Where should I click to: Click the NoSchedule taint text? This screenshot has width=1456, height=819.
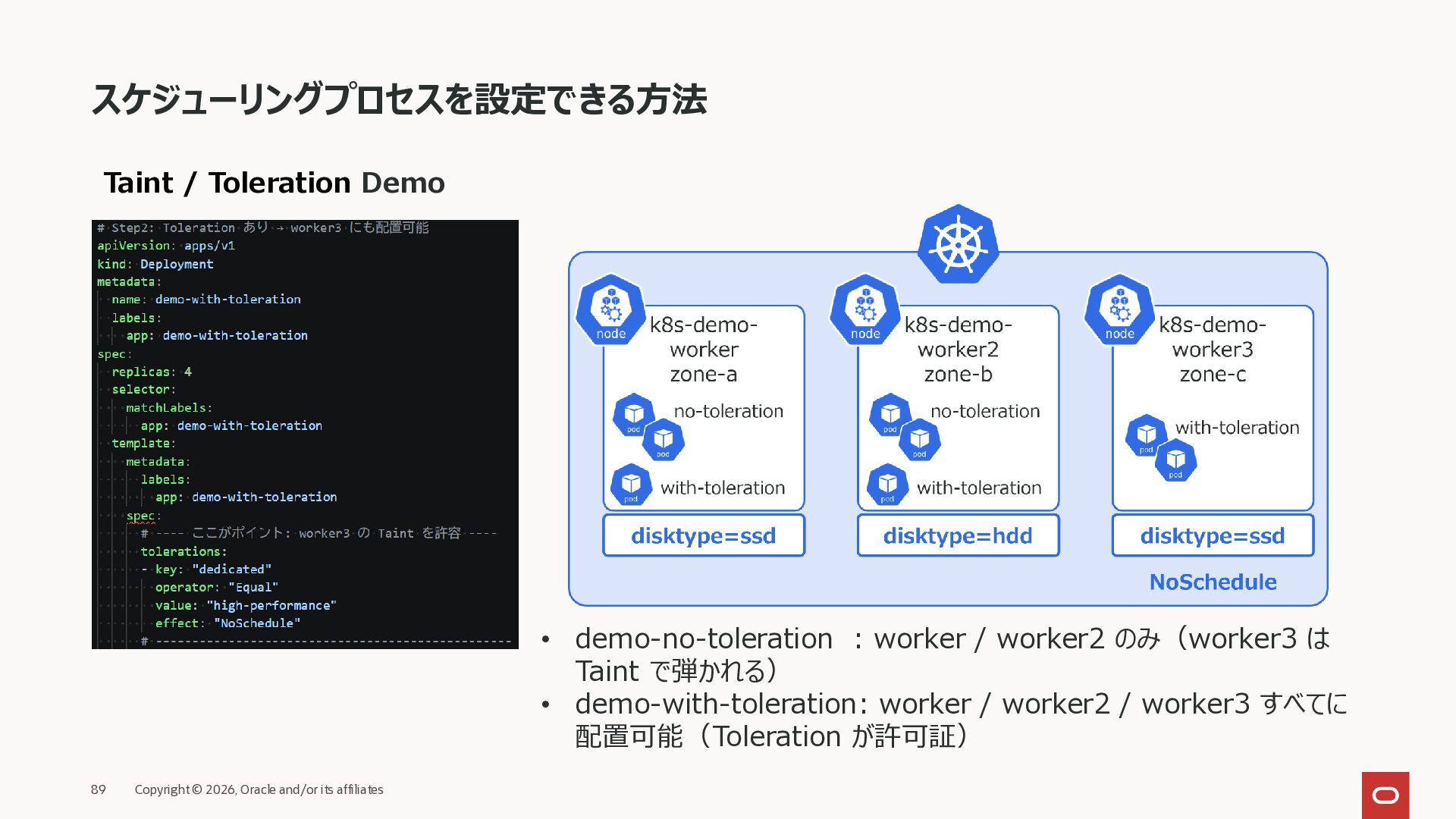[x=1213, y=582]
